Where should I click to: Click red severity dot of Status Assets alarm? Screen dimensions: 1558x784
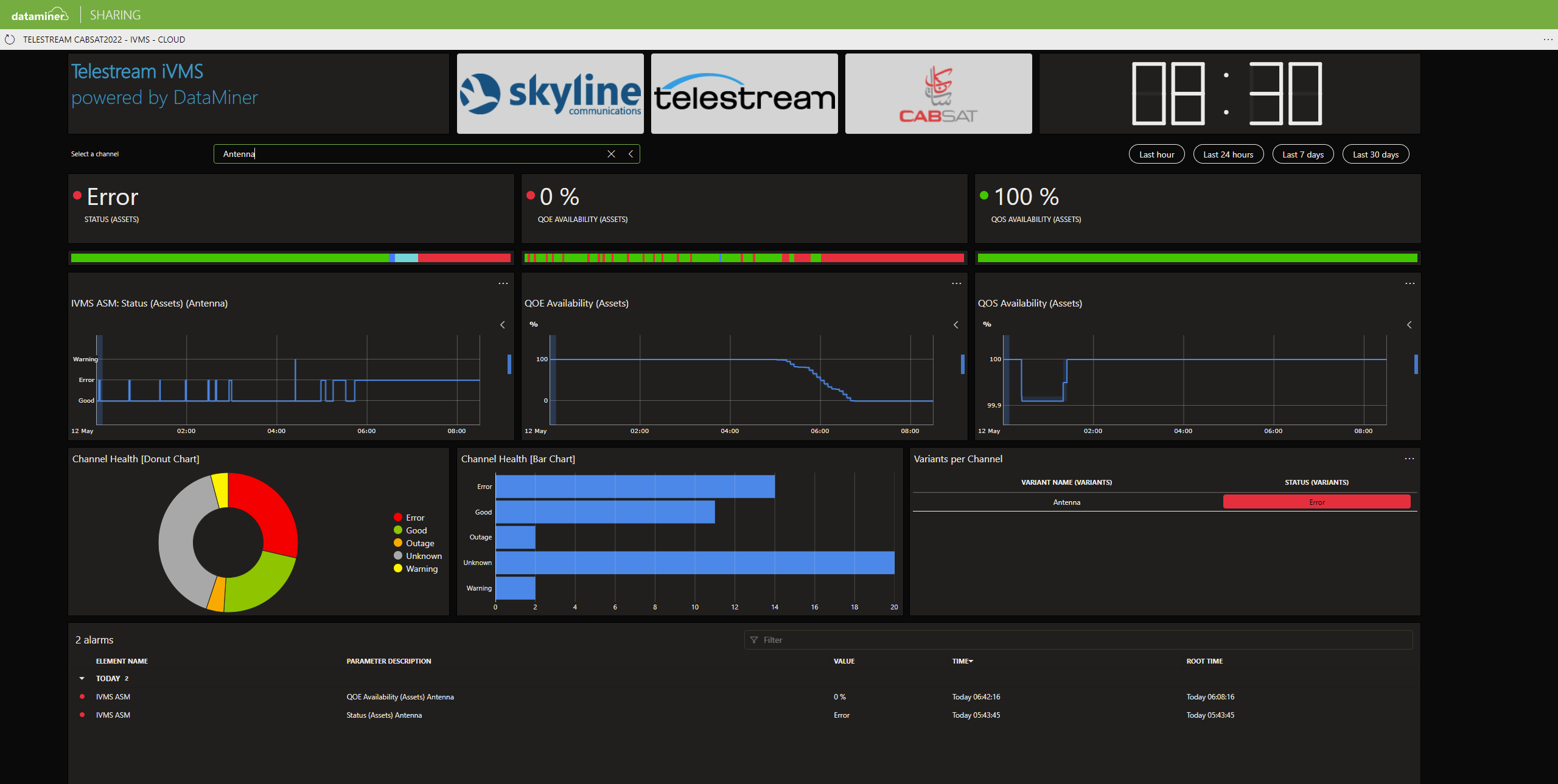82,715
